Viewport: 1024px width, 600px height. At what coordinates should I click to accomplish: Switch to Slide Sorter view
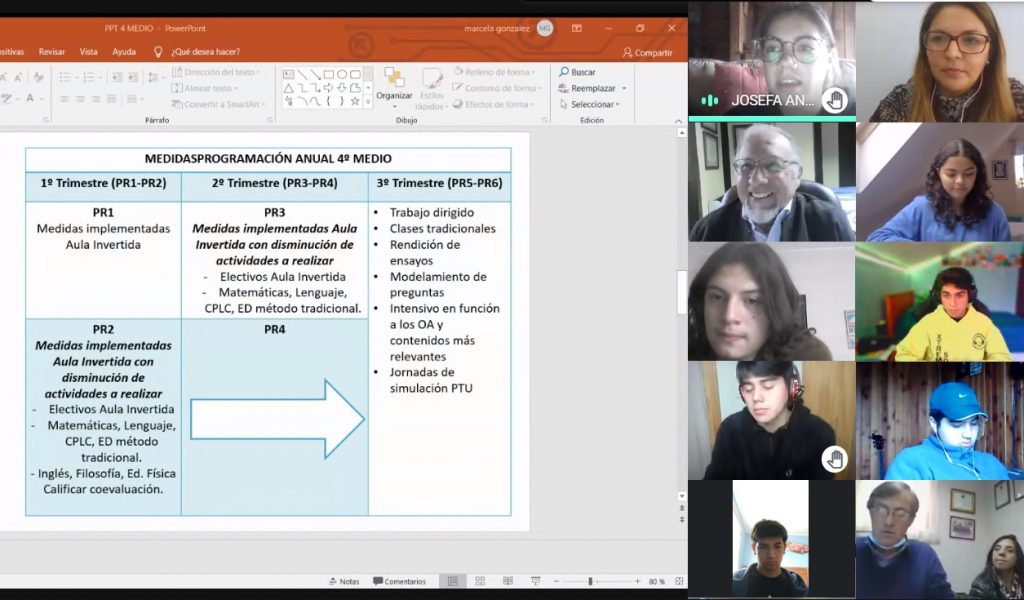pyautogui.click(x=480, y=581)
